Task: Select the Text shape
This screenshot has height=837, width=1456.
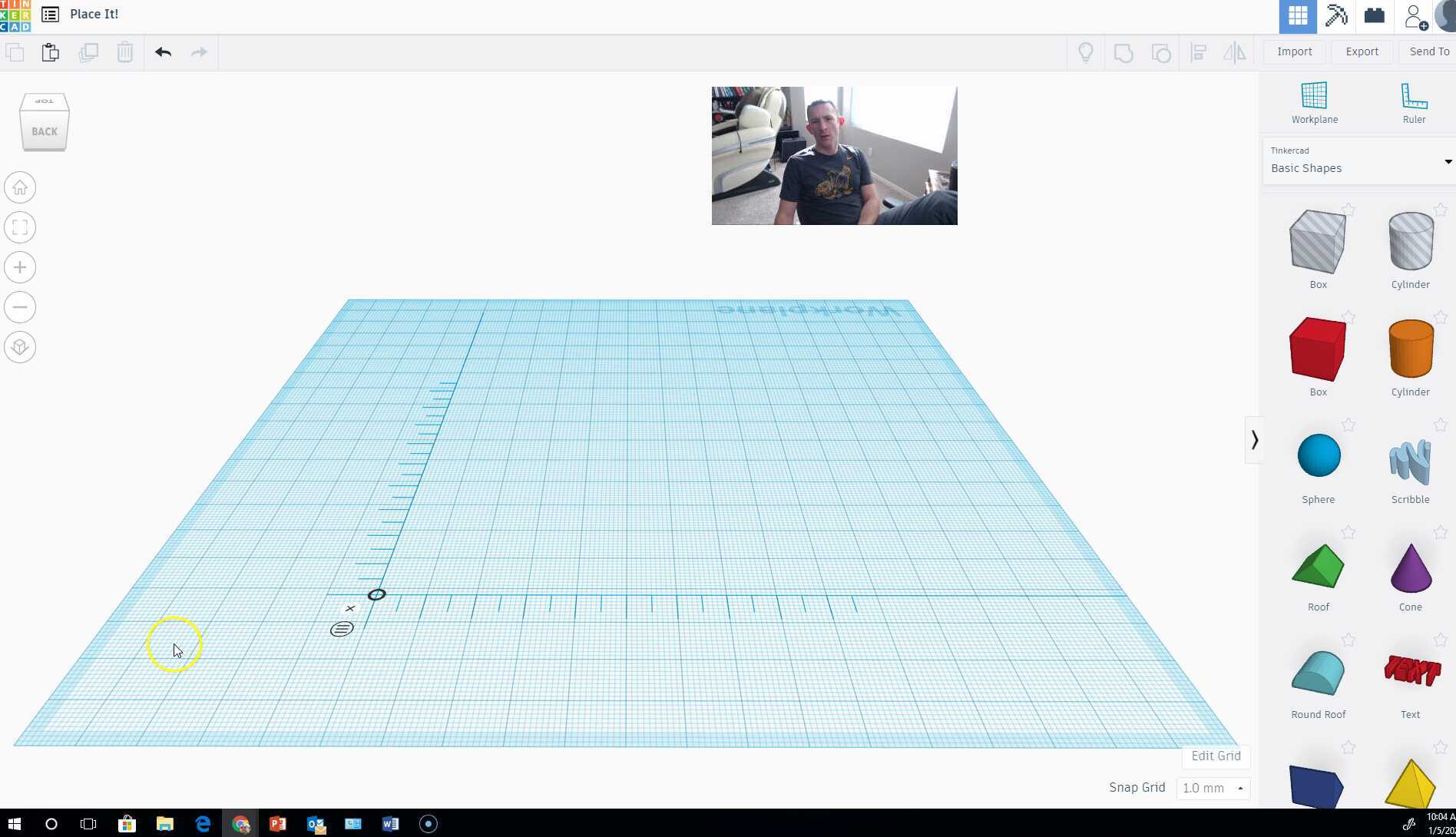Action: pyautogui.click(x=1410, y=672)
